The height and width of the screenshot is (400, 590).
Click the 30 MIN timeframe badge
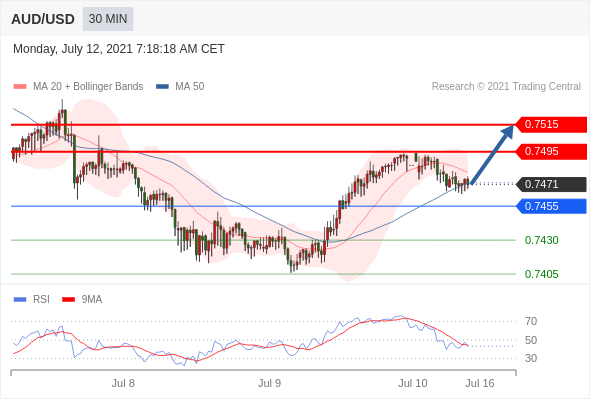coord(108,19)
